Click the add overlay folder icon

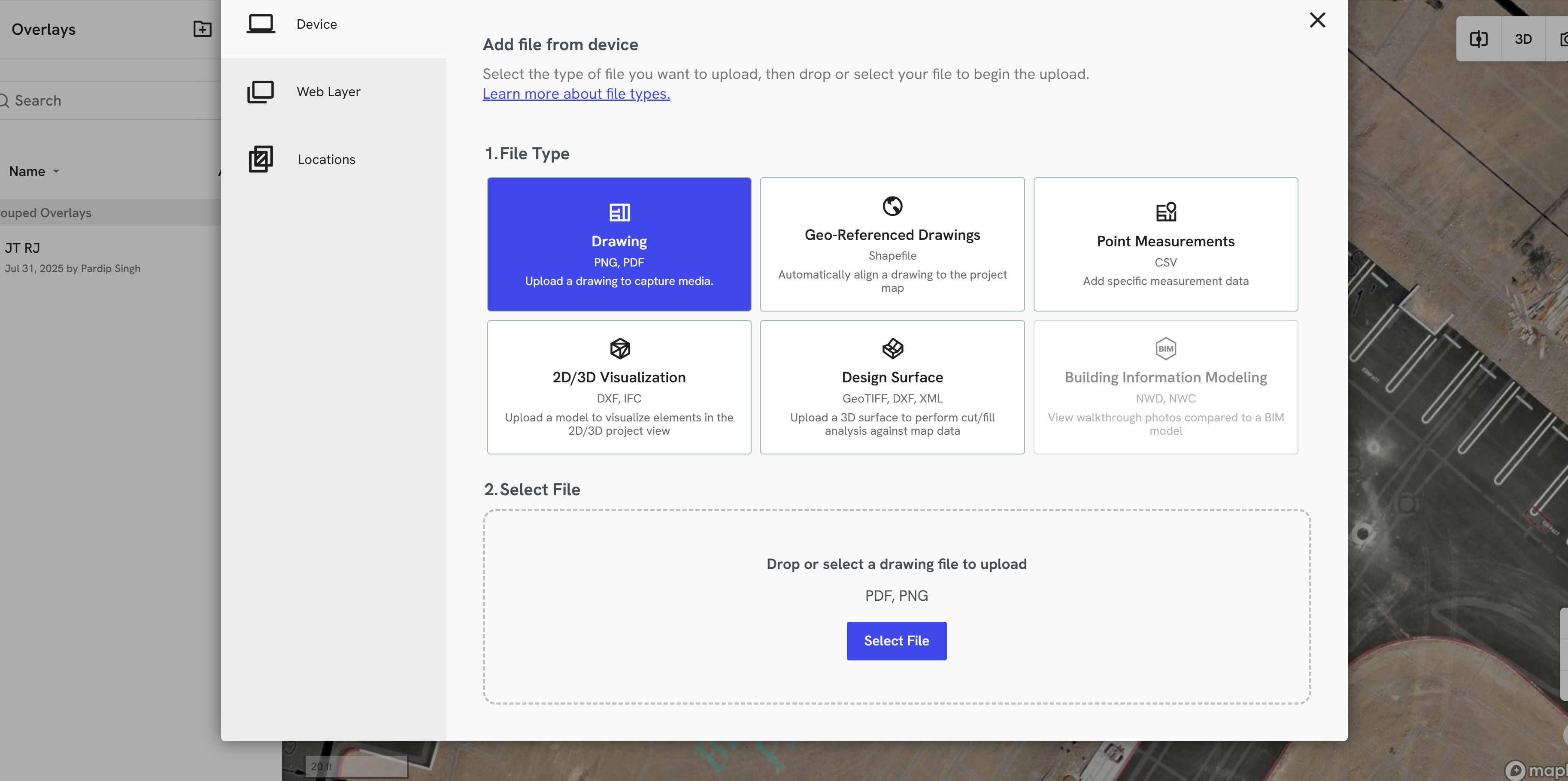tap(202, 29)
